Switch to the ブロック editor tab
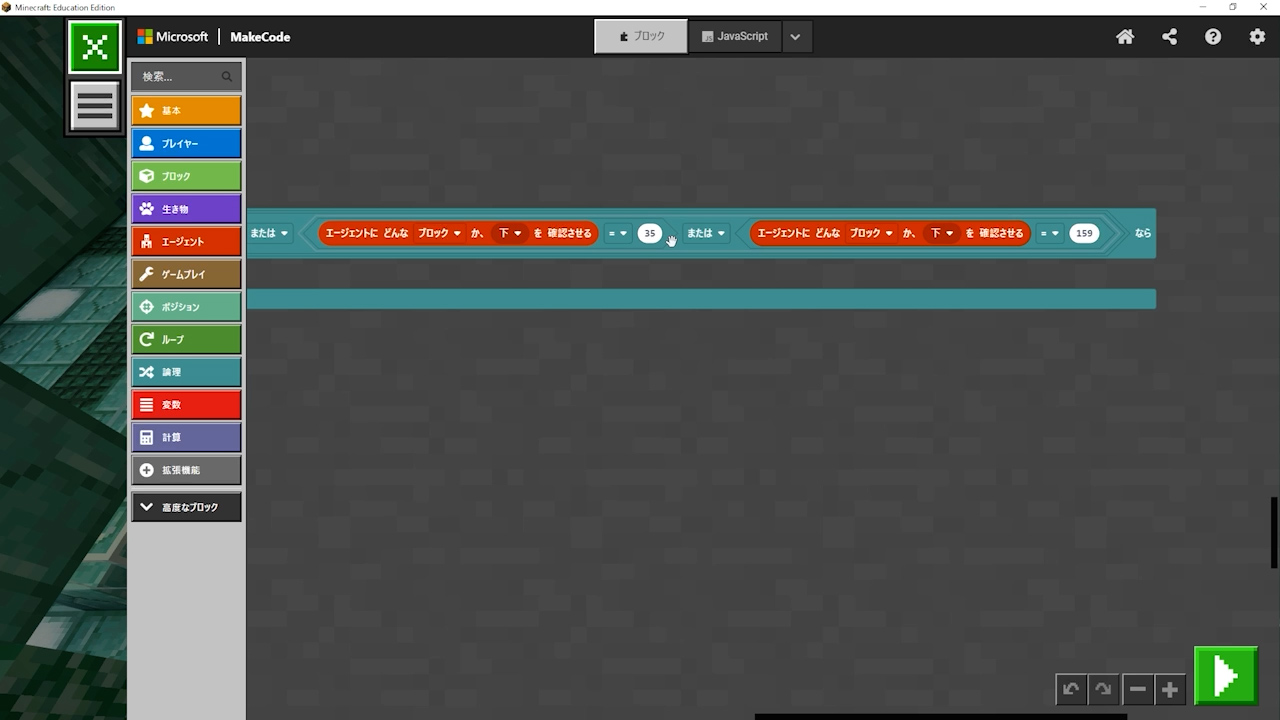This screenshot has height=720, width=1280. point(641,37)
